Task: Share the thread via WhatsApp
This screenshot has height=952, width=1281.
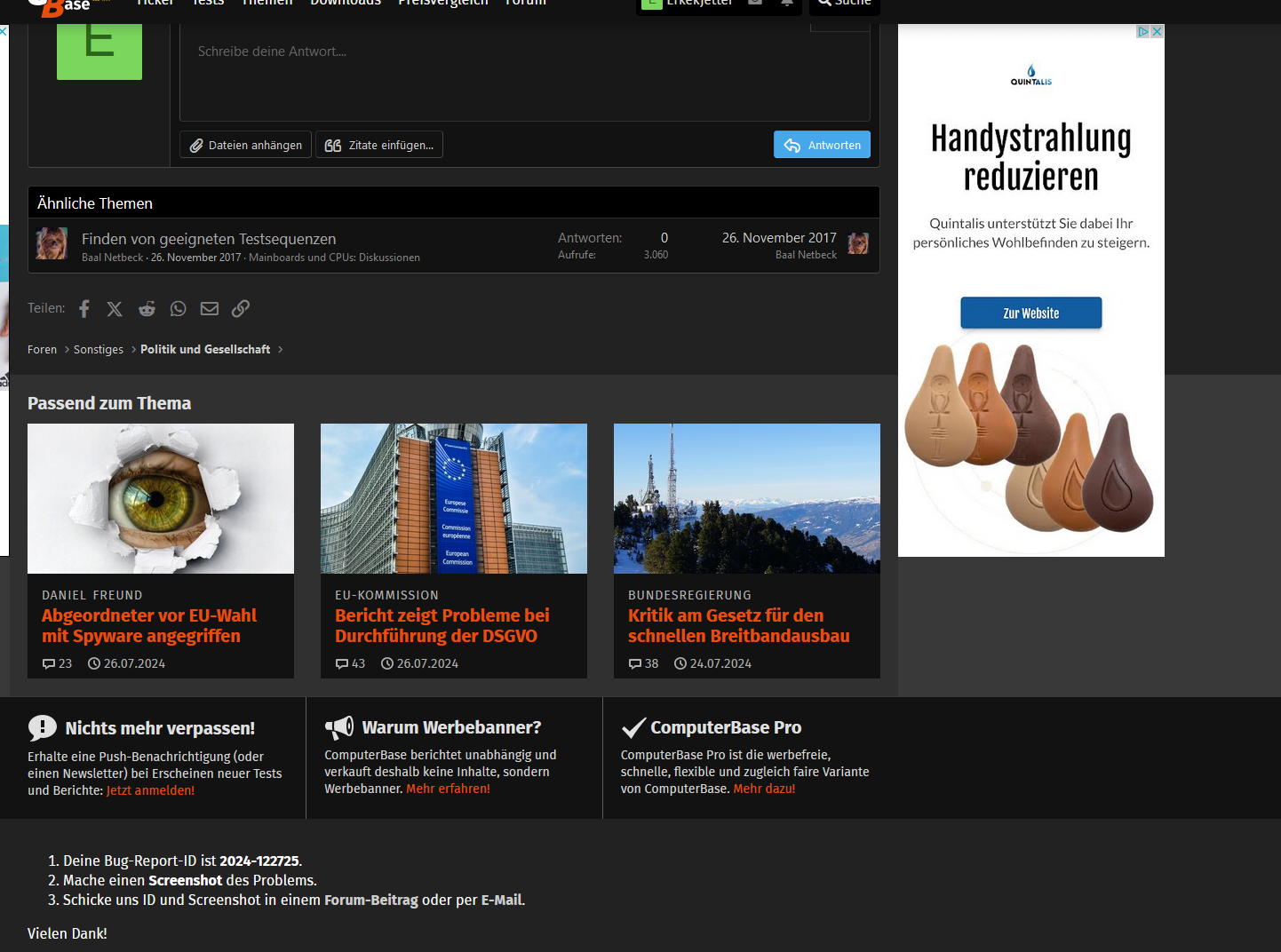Action: (x=178, y=308)
